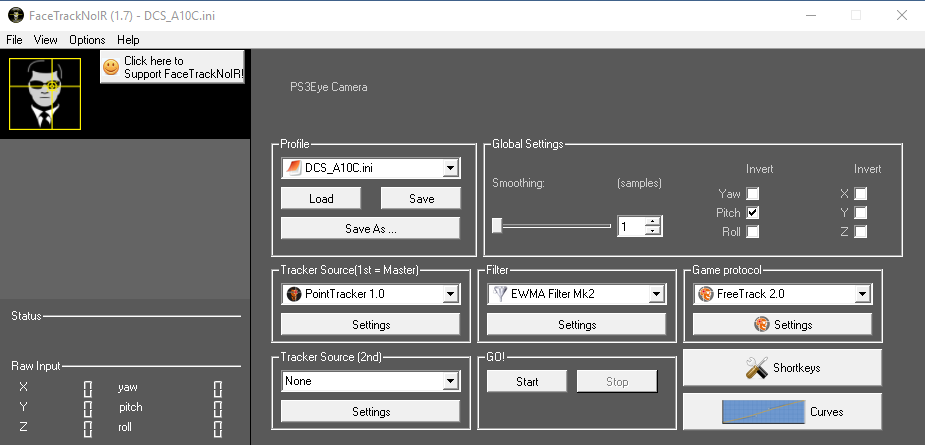Click the Smoothing: label
Screen dimensions: 925x445
[518, 183]
